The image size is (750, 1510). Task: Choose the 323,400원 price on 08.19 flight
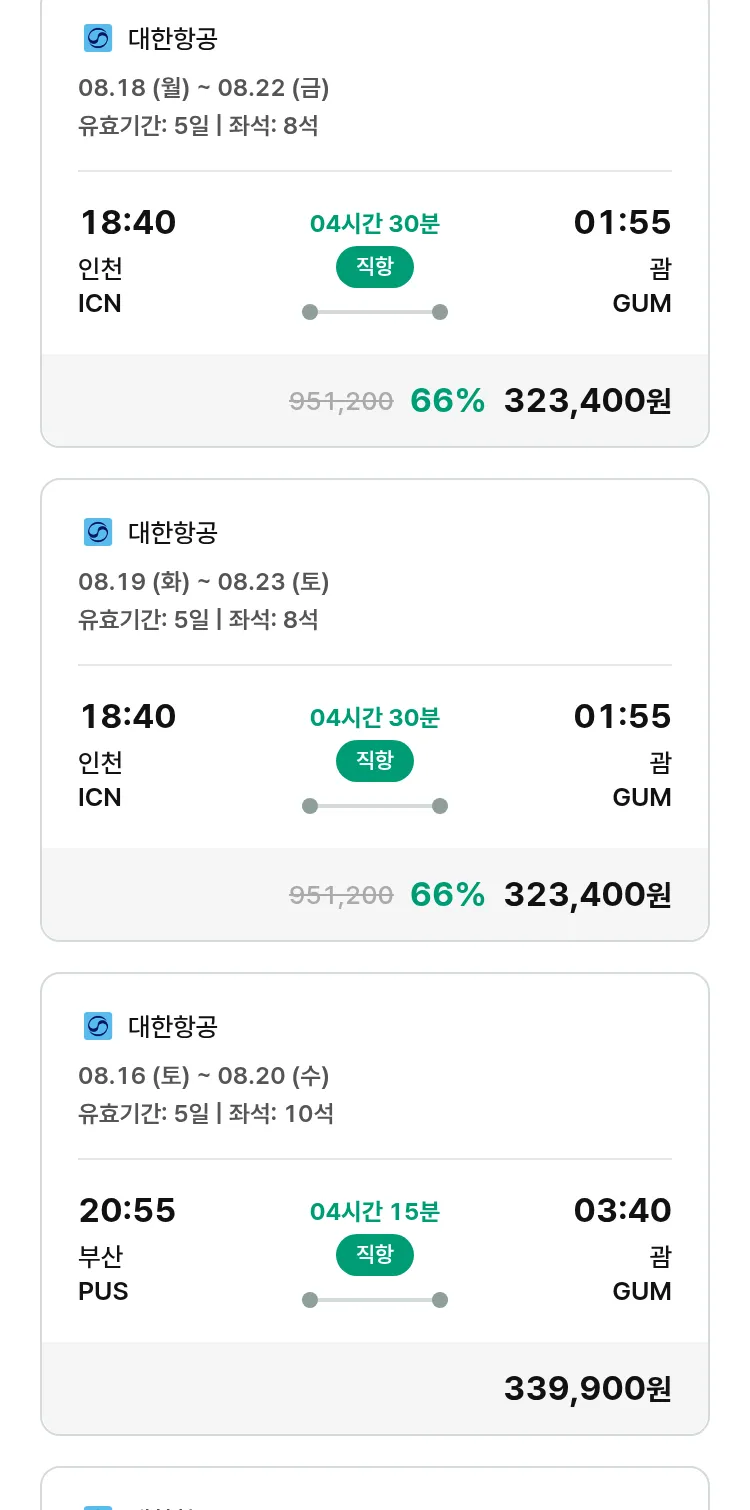tap(587, 895)
